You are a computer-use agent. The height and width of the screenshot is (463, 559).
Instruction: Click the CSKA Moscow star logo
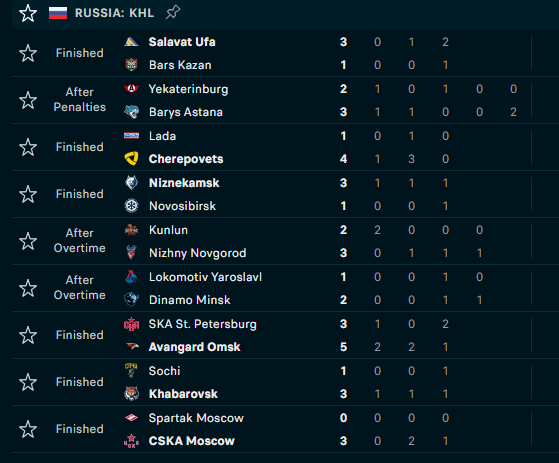pos(131,441)
